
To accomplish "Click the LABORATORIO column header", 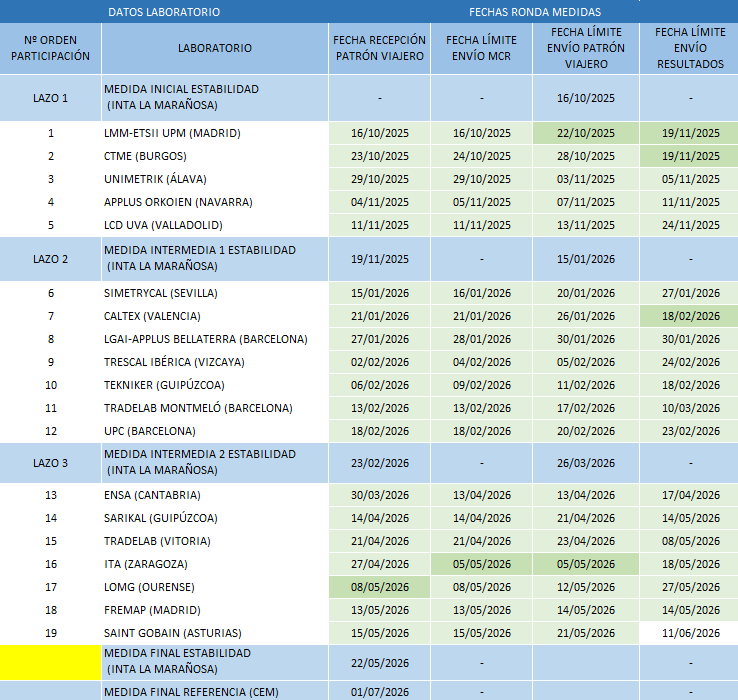I will point(215,48).
